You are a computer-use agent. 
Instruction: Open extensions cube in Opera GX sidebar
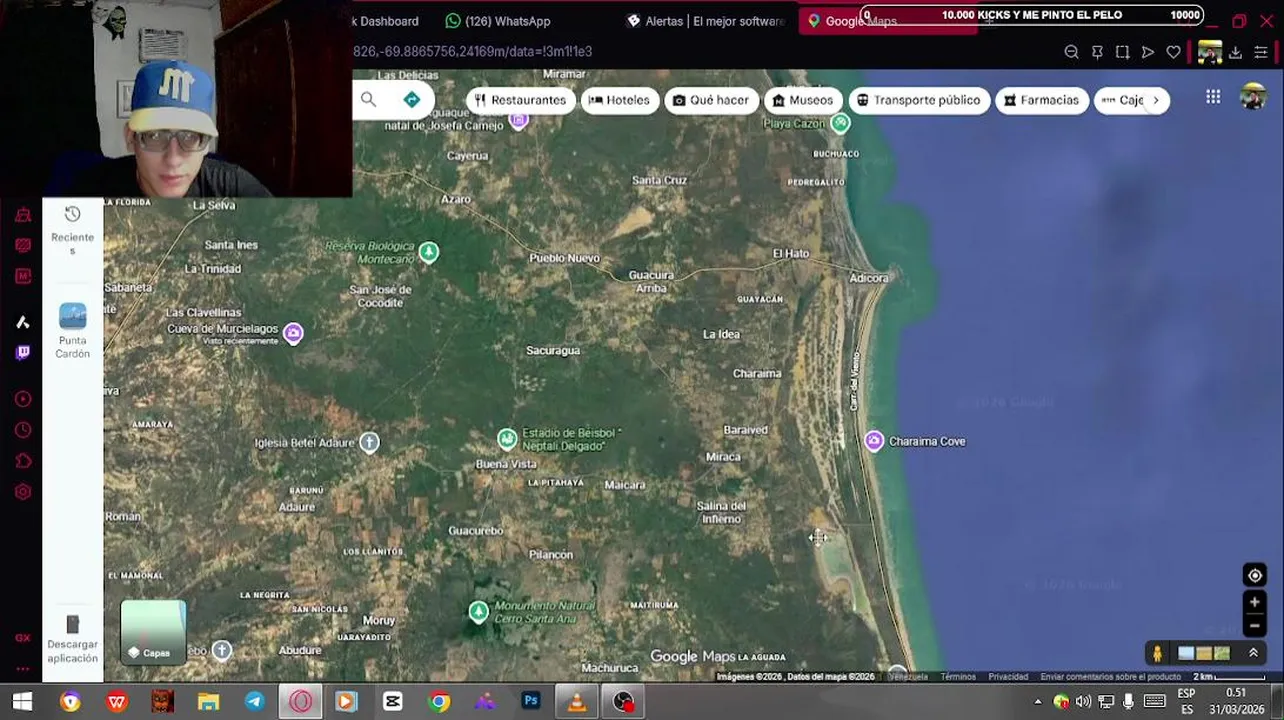coord(22,461)
